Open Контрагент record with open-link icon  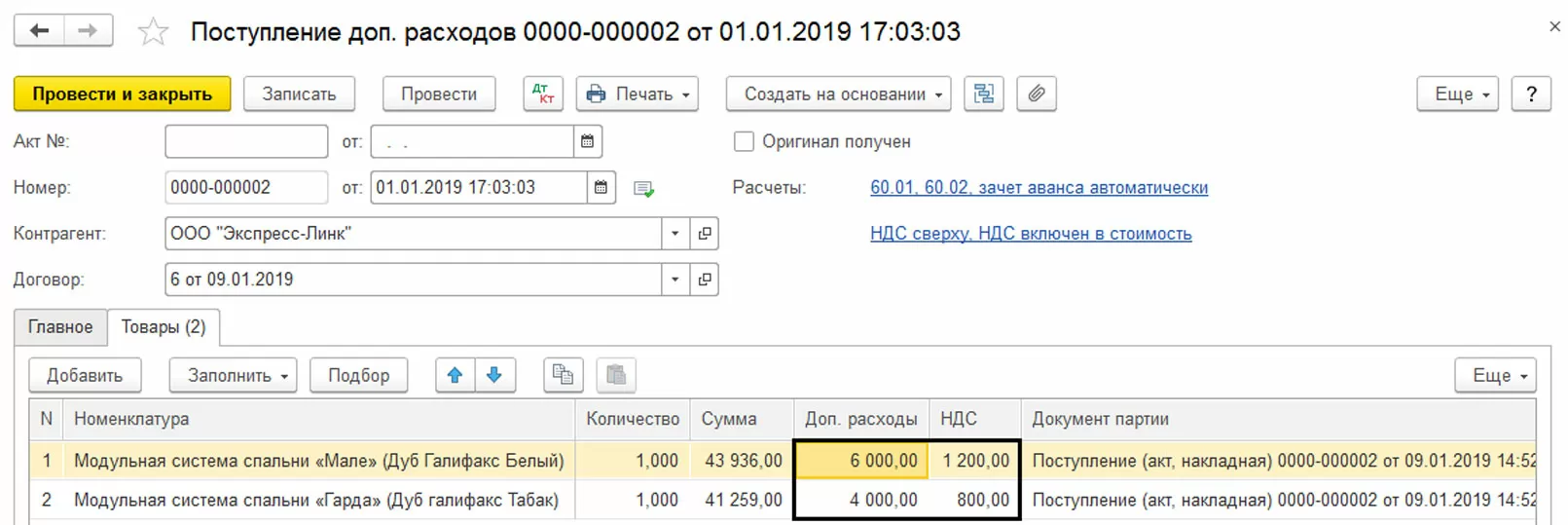(705, 234)
